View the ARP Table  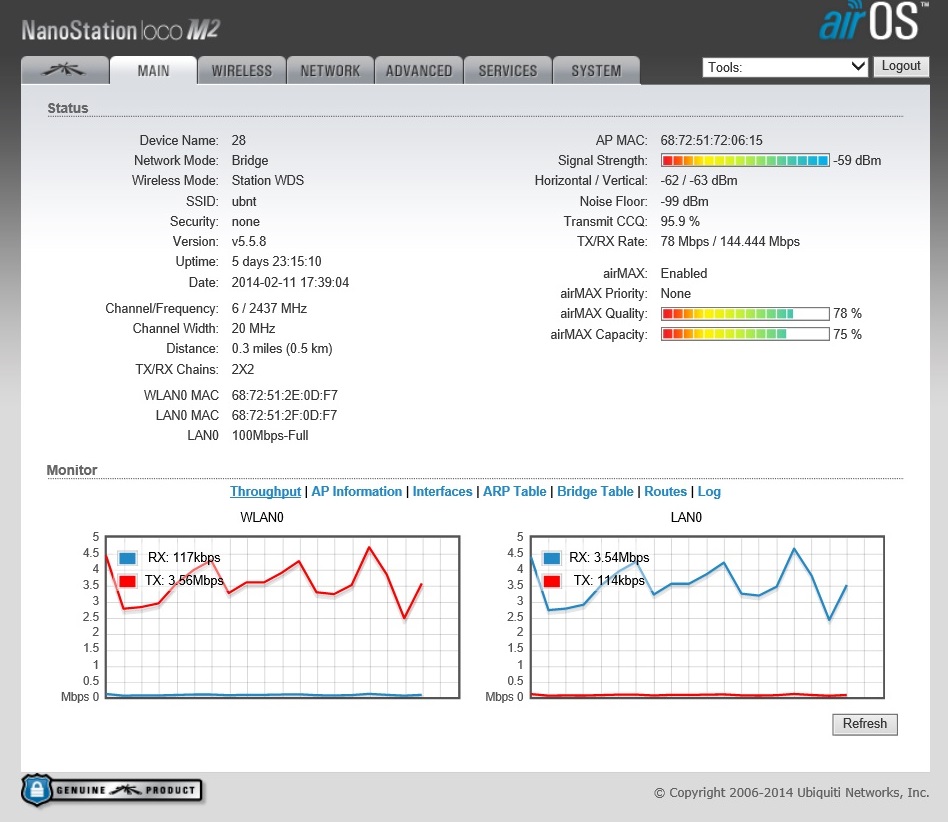(x=515, y=491)
